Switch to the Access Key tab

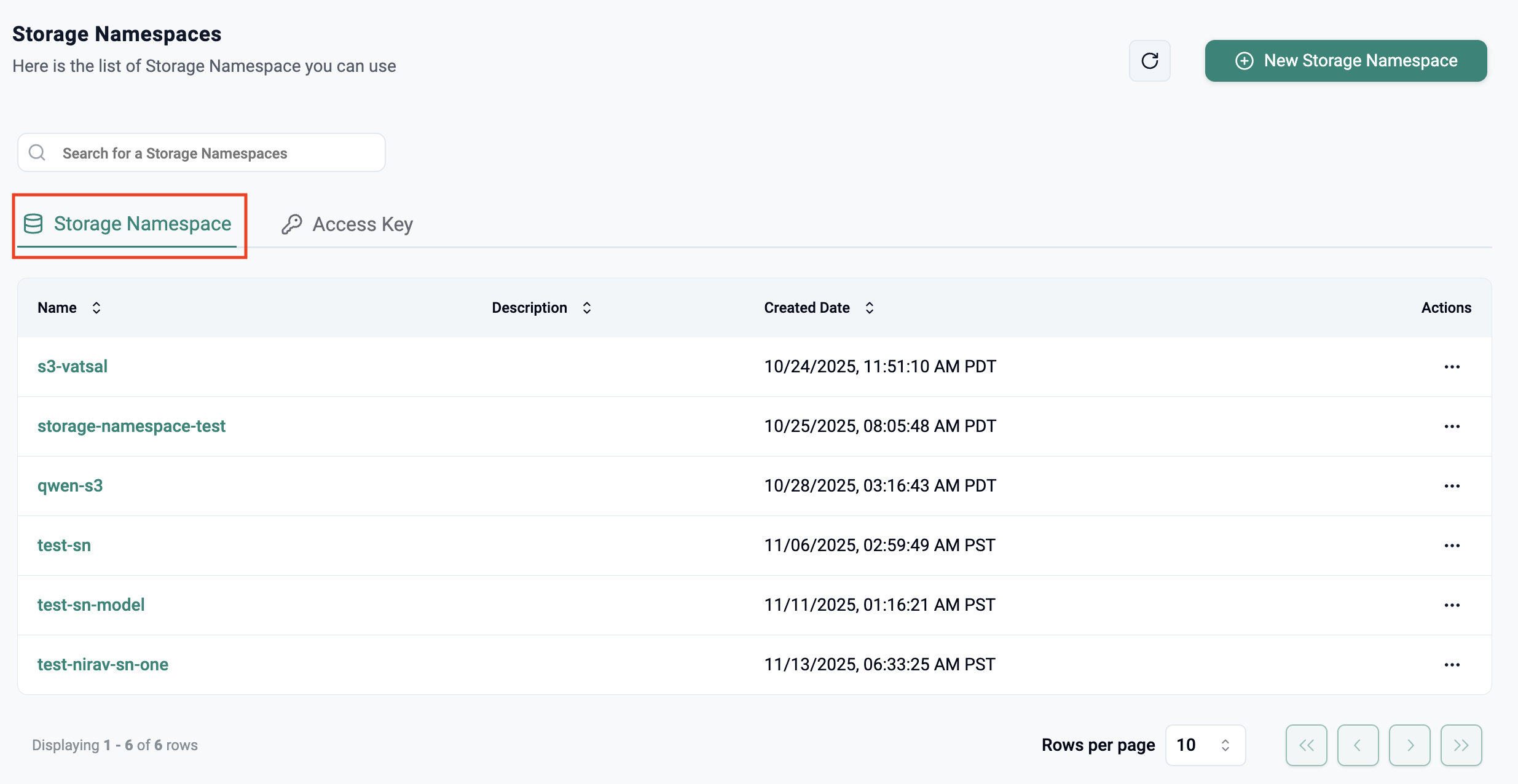click(x=348, y=224)
